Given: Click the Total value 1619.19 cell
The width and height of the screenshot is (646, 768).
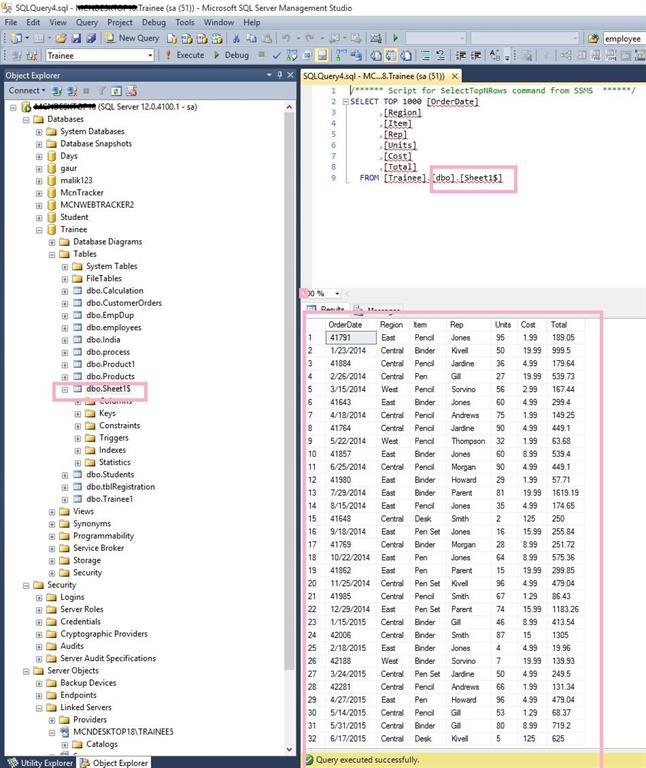Looking at the screenshot, I should 565,493.
